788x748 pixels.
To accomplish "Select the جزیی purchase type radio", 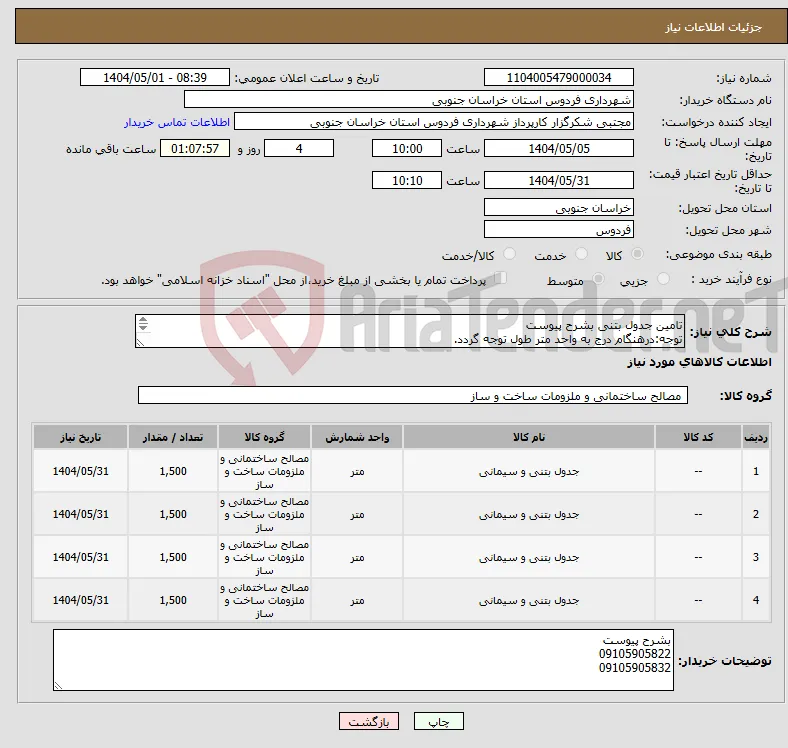I will pos(663,279).
